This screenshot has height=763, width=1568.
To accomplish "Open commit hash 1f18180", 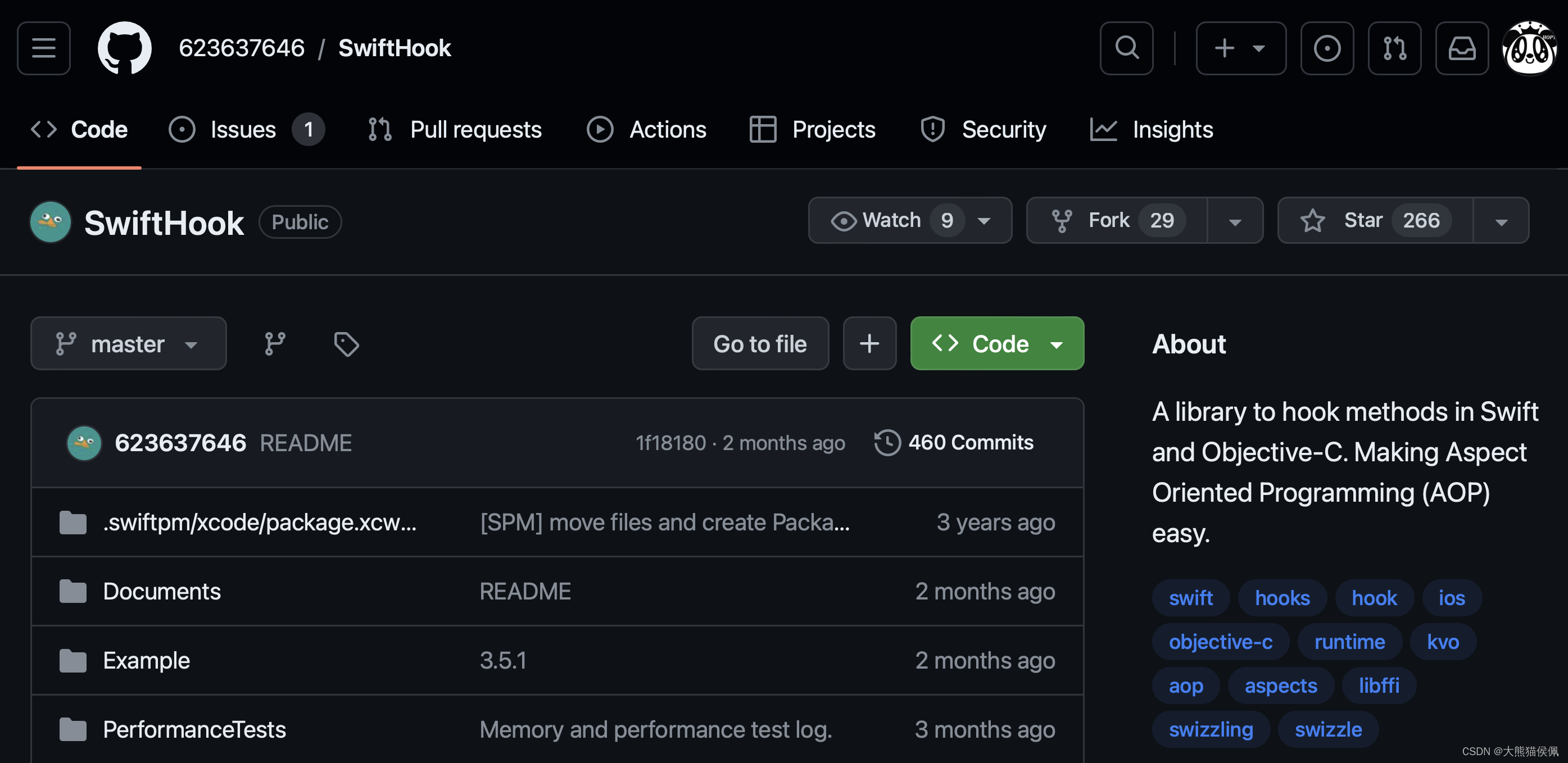I will [x=671, y=443].
